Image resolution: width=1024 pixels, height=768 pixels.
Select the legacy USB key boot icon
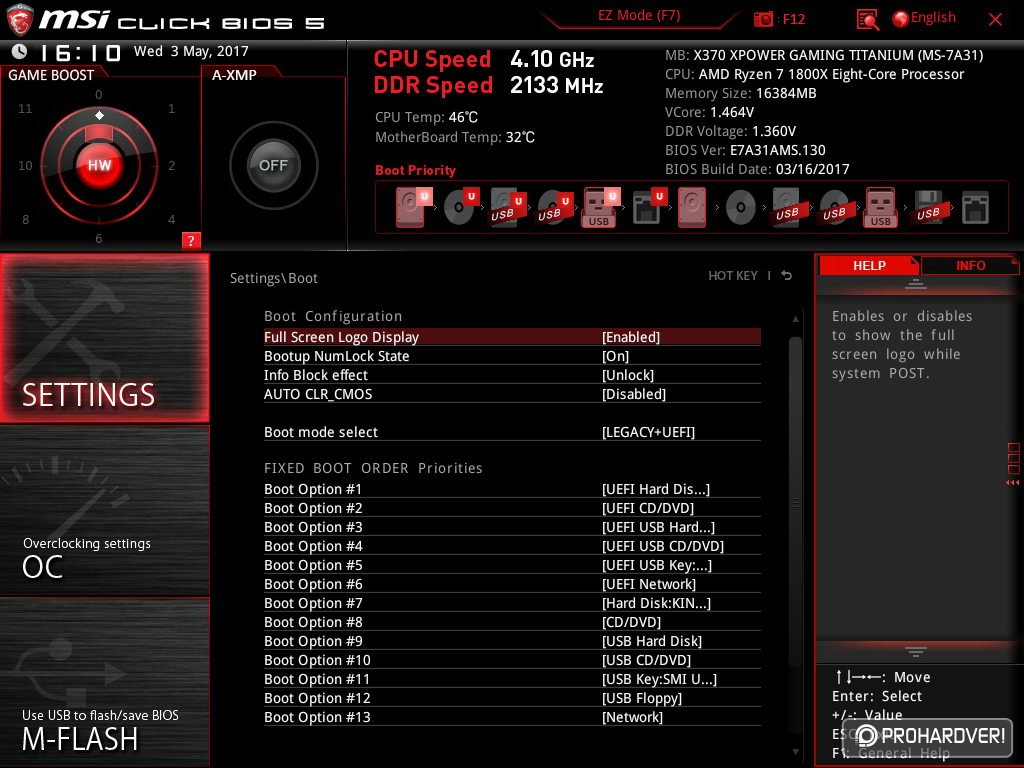(x=880, y=208)
